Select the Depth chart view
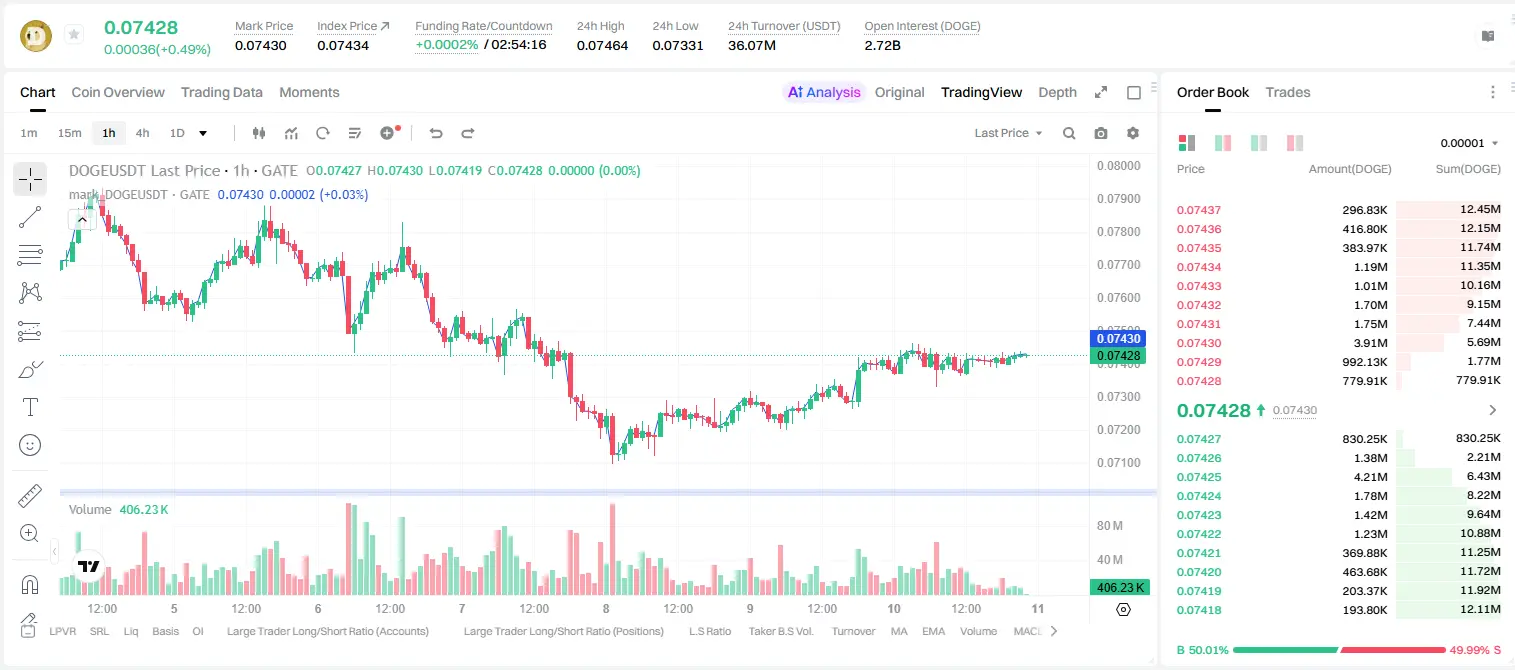 tap(1057, 92)
